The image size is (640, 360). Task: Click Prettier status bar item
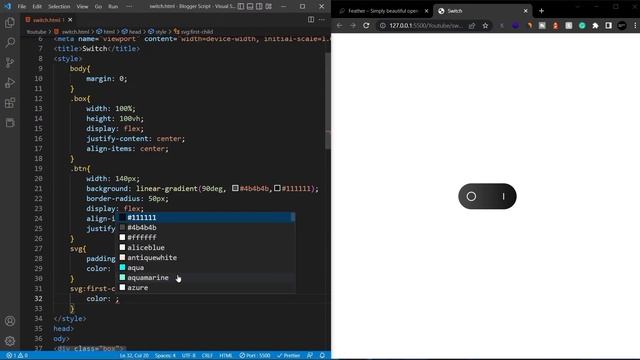(x=289, y=356)
